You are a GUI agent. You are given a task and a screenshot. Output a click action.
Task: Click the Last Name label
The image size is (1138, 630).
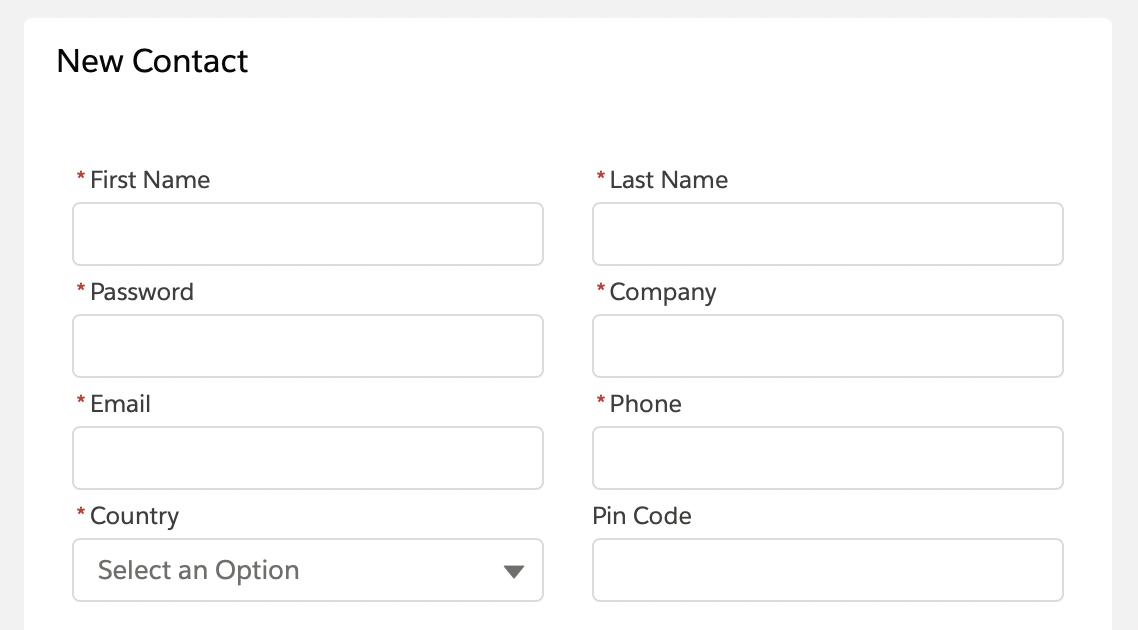click(x=669, y=180)
